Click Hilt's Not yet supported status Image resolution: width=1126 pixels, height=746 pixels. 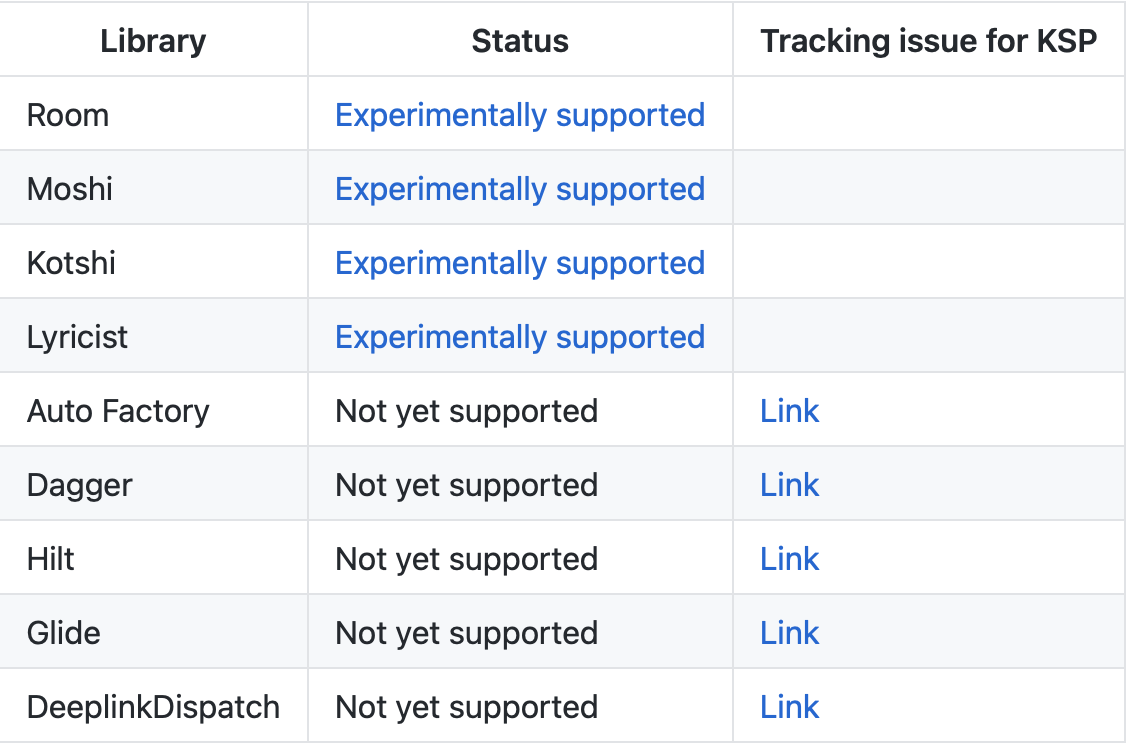pyautogui.click(x=467, y=559)
